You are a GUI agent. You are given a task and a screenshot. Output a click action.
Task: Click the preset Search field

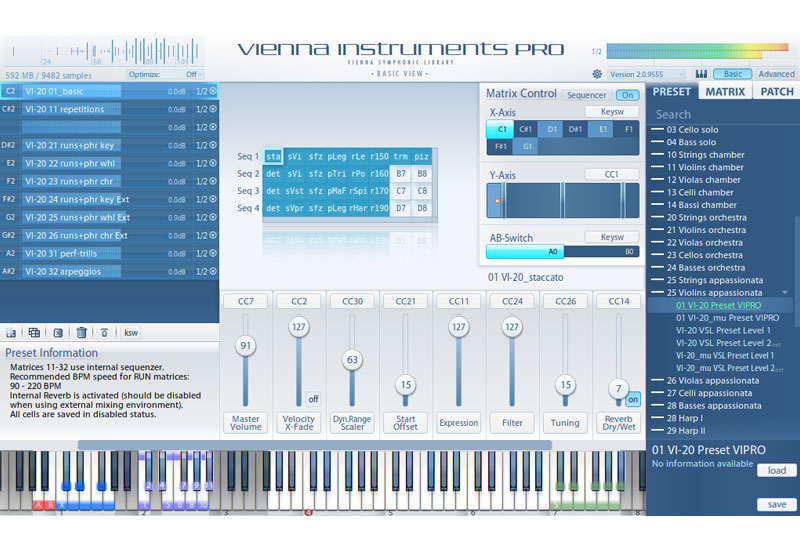tap(722, 114)
